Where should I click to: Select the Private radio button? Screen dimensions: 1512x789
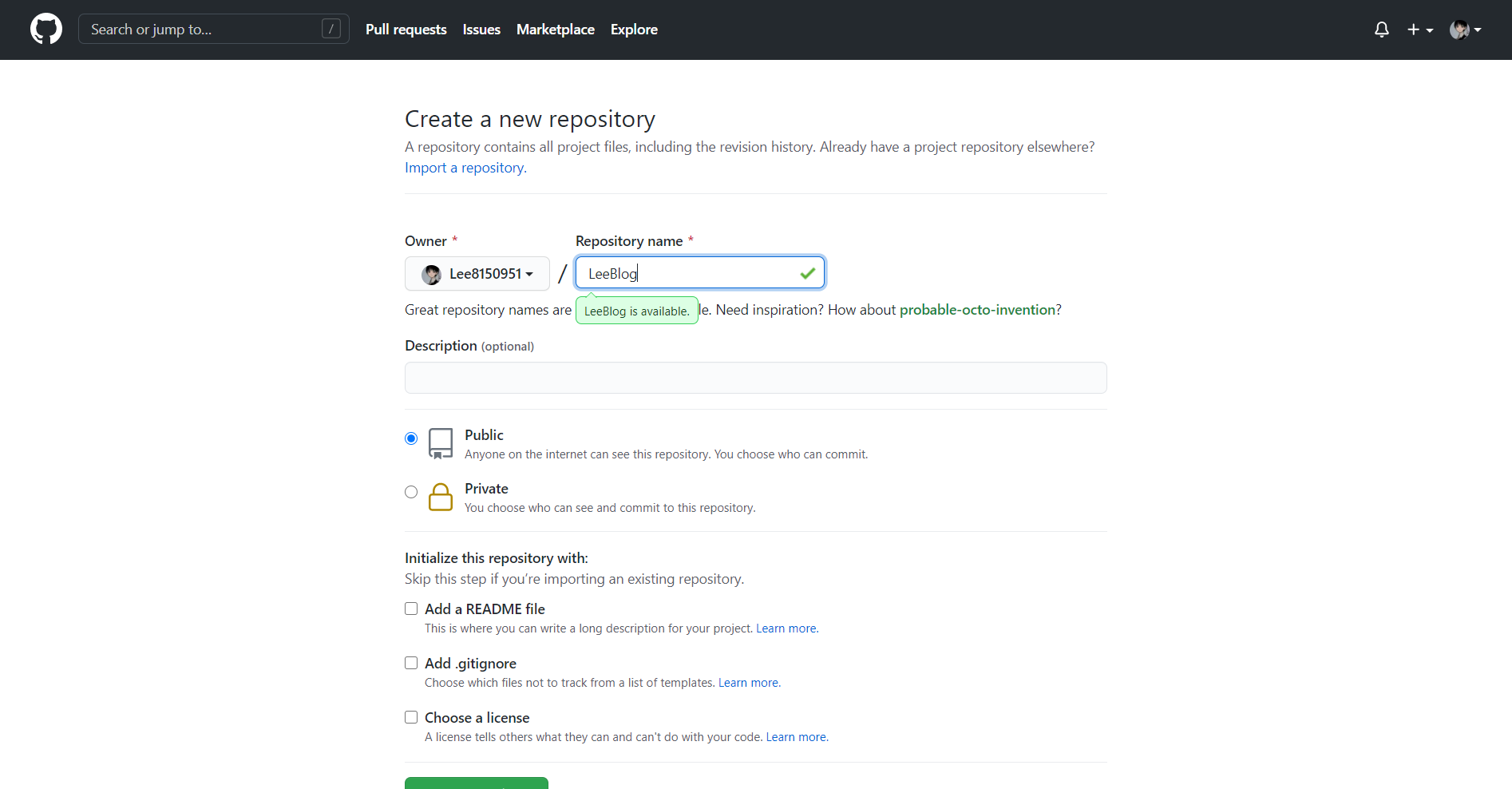[411, 492]
